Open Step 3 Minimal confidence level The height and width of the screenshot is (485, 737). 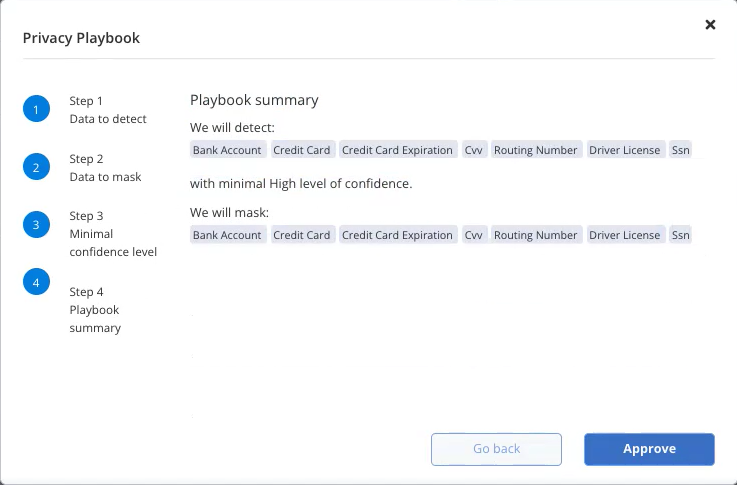(x=113, y=234)
